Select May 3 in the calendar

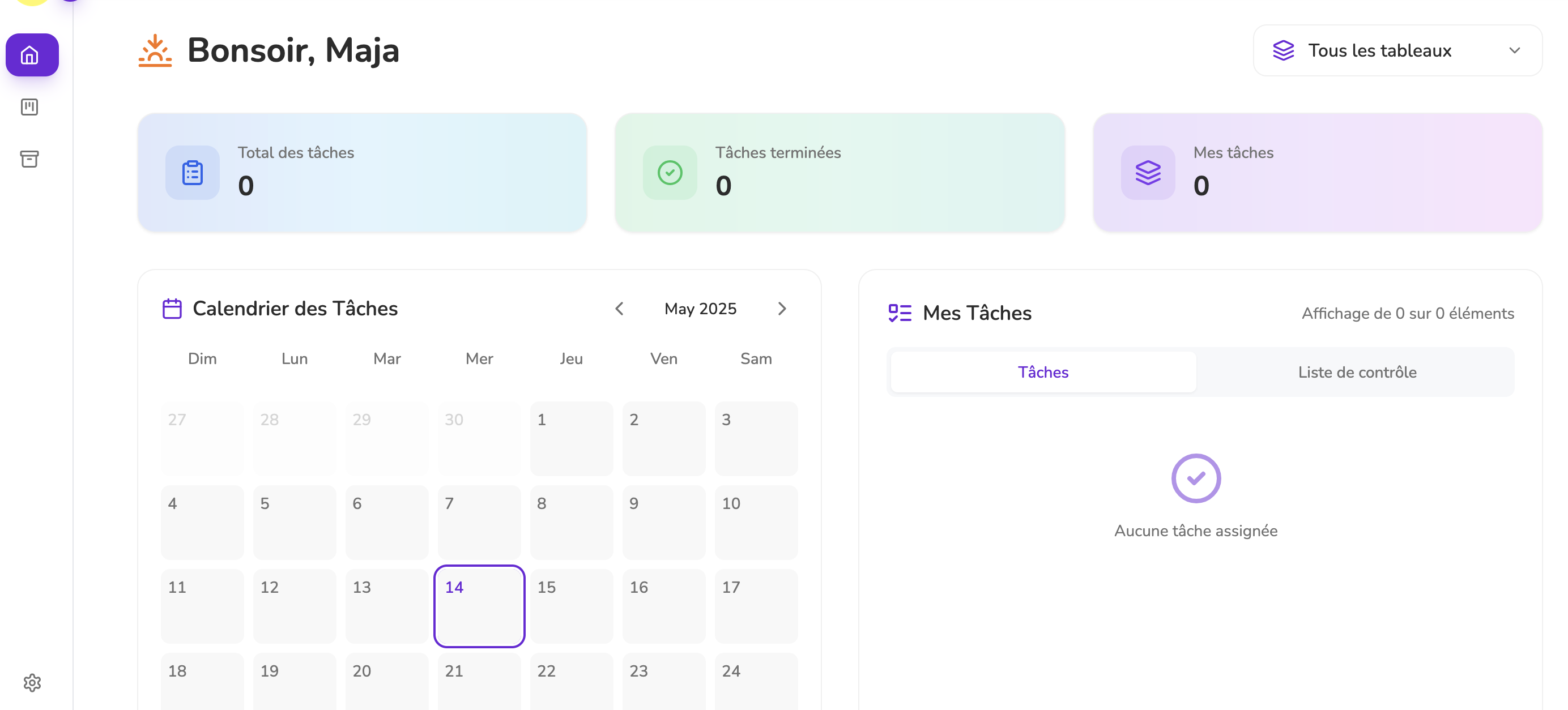756,439
